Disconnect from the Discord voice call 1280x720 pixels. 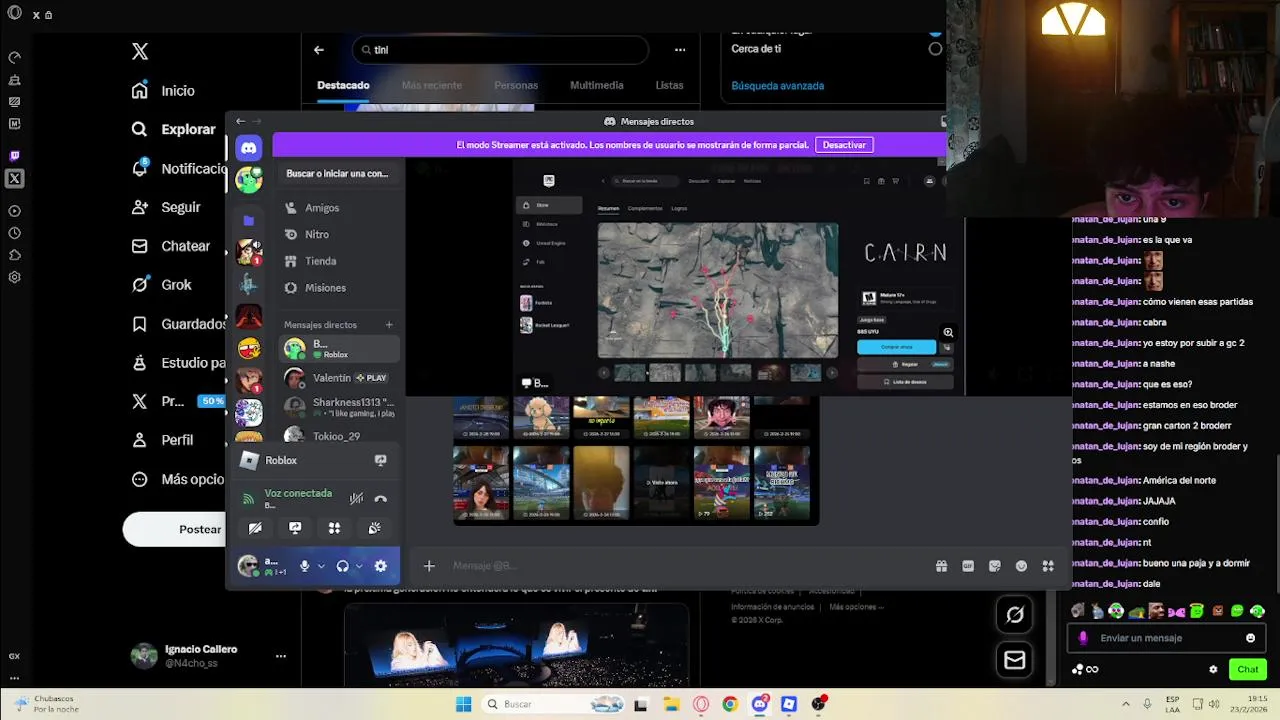tap(380, 499)
